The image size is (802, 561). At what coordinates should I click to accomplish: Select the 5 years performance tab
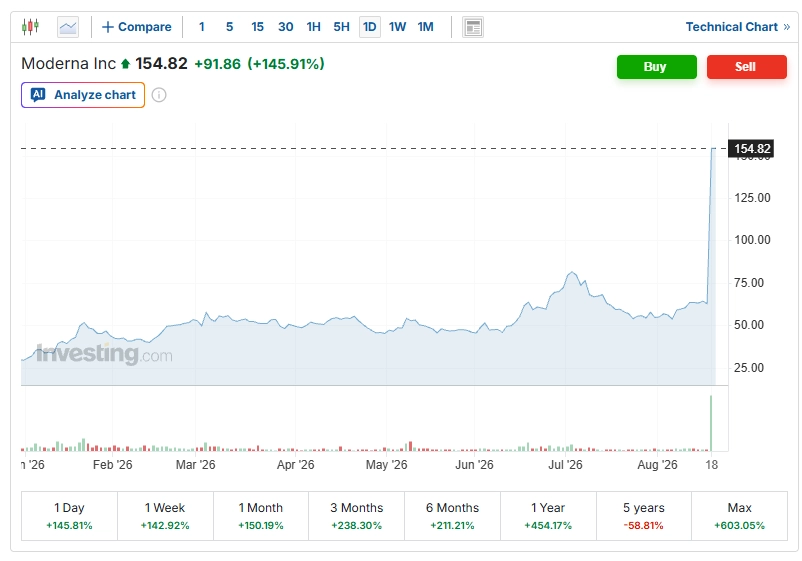[x=644, y=515]
